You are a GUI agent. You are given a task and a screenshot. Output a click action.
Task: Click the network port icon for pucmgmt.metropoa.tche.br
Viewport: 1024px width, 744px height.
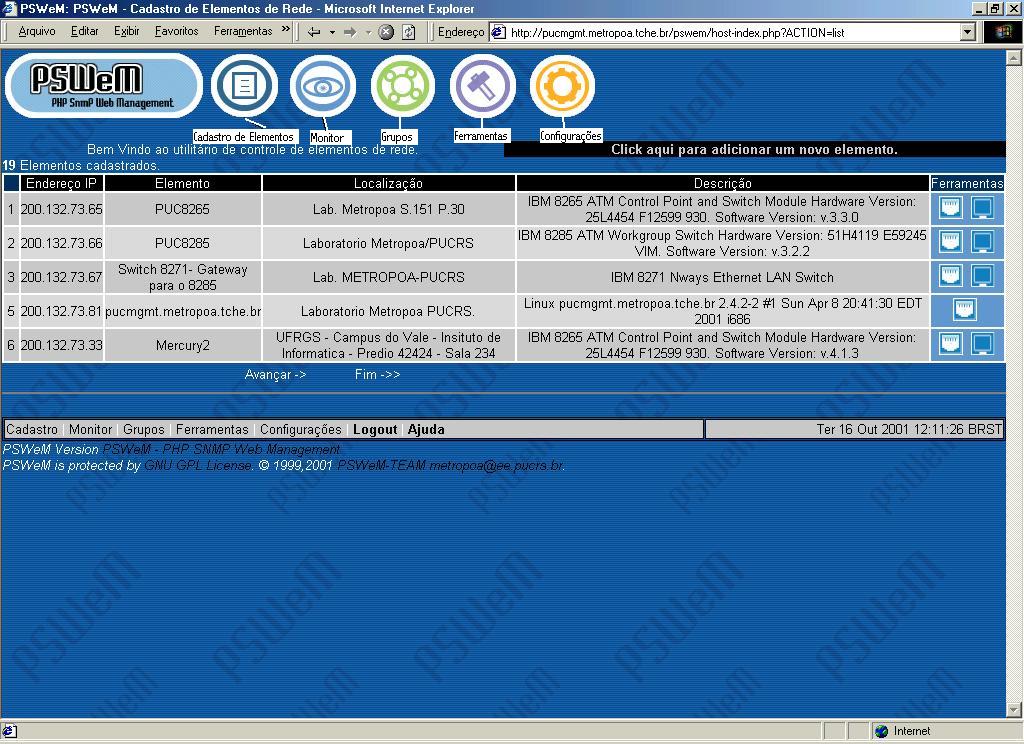point(964,309)
